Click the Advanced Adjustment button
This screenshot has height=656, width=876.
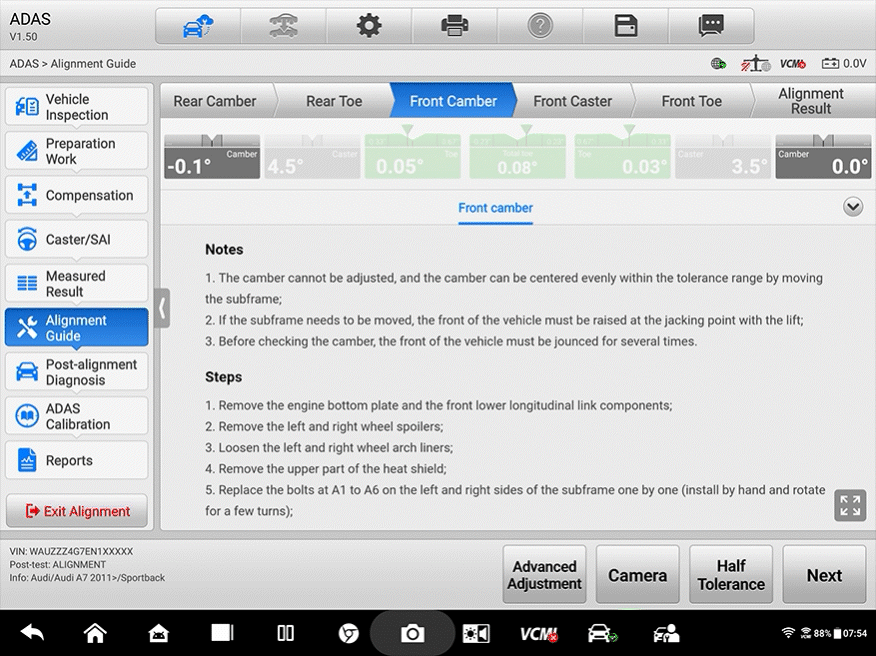click(544, 575)
